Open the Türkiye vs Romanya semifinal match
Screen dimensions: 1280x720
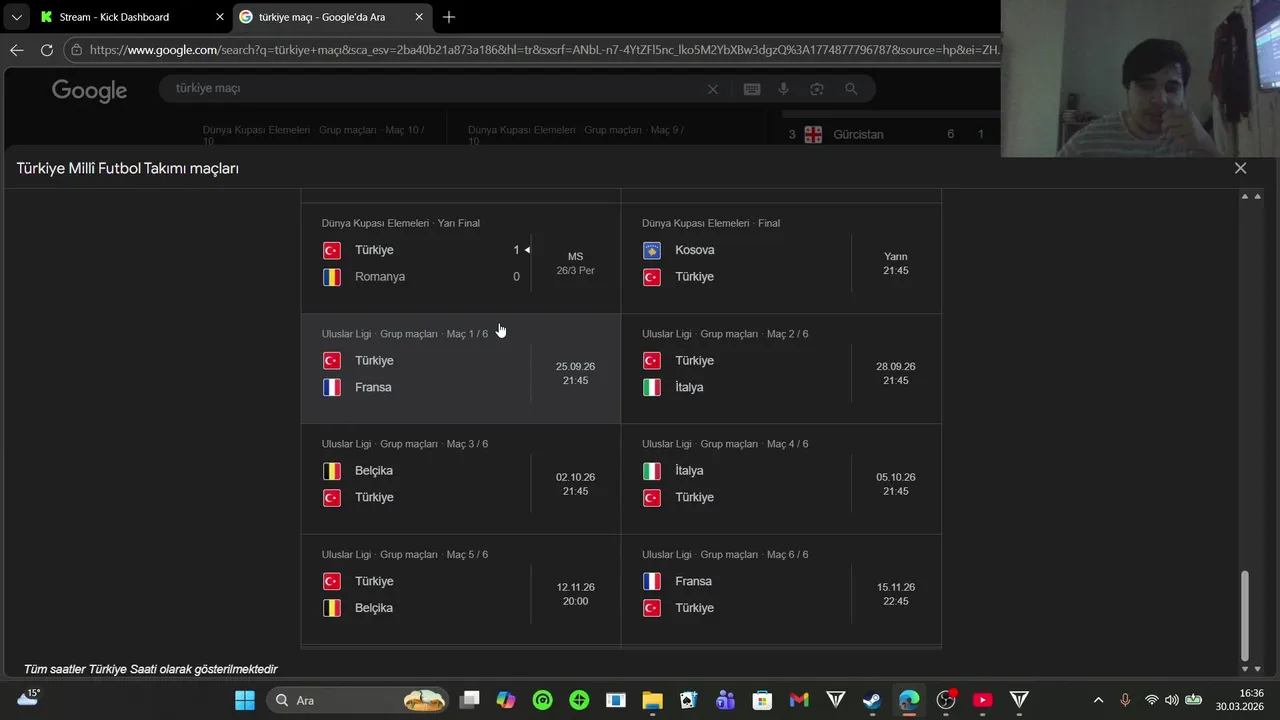pyautogui.click(x=461, y=259)
